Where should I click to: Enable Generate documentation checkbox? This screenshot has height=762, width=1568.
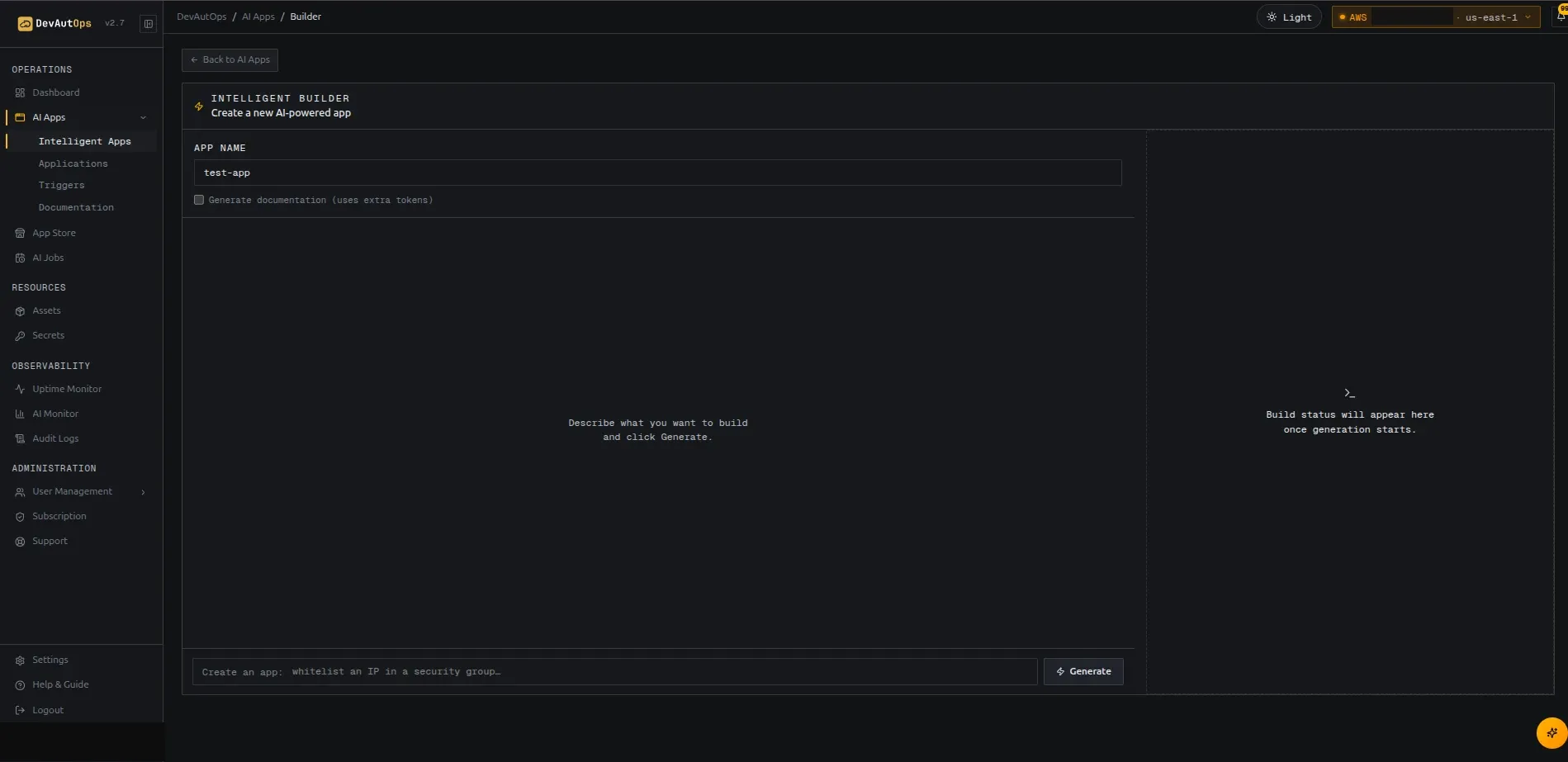199,200
